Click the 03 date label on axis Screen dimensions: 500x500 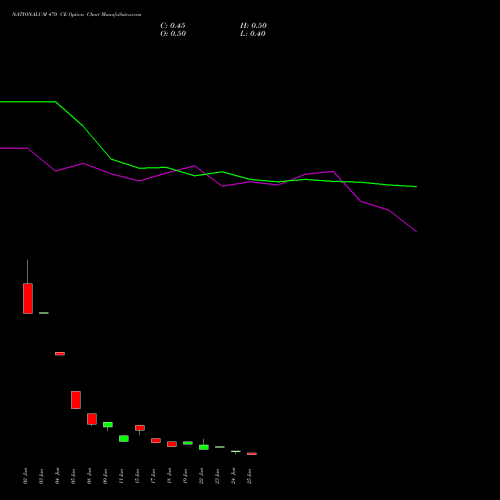(x=41, y=476)
